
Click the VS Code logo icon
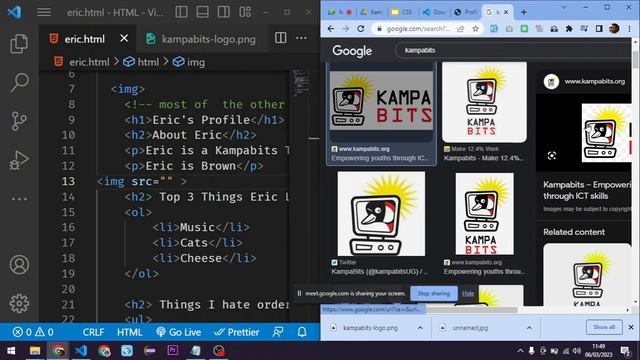(14, 12)
